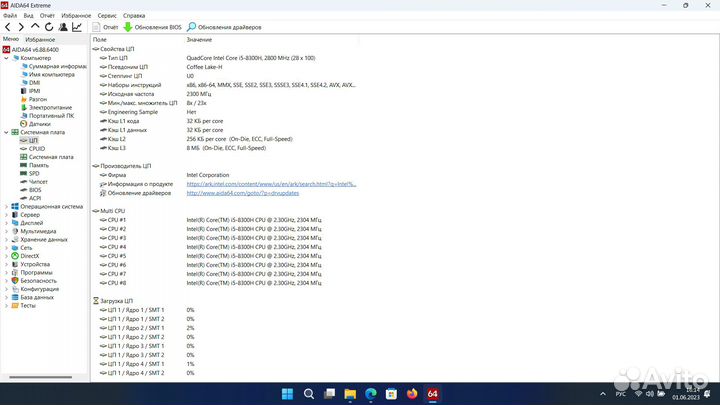This screenshot has width=720, height=405.
Task: Open the Файл menu
Action: (x=10, y=16)
